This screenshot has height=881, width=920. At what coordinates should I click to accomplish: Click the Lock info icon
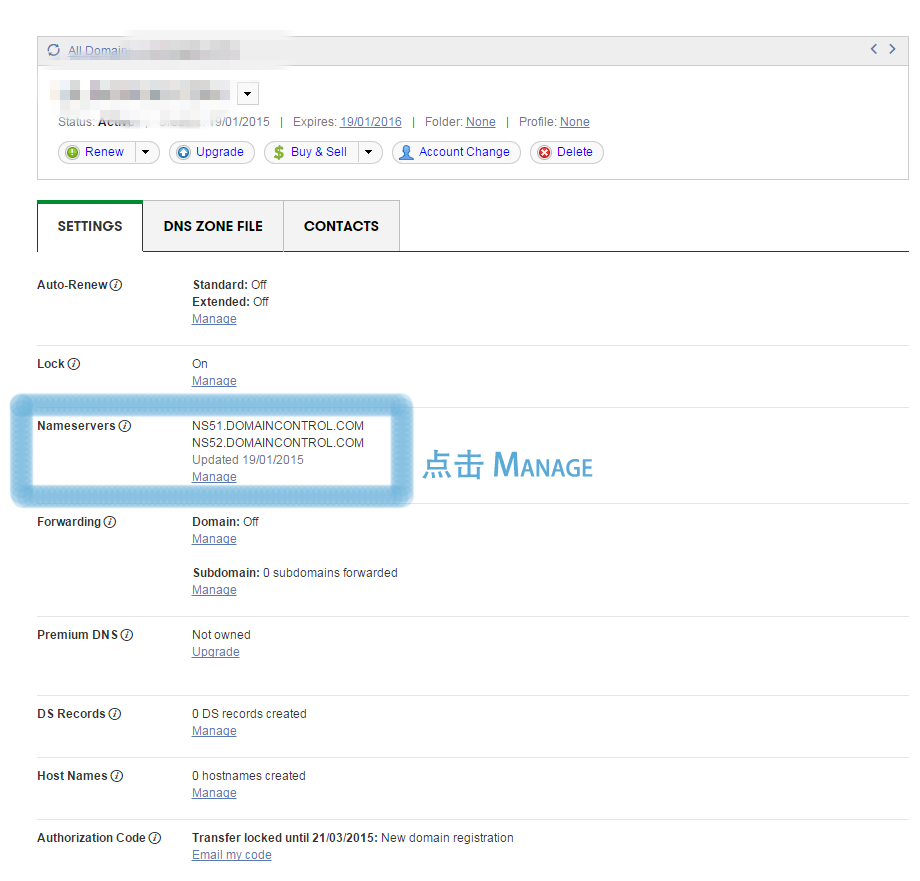(x=74, y=364)
